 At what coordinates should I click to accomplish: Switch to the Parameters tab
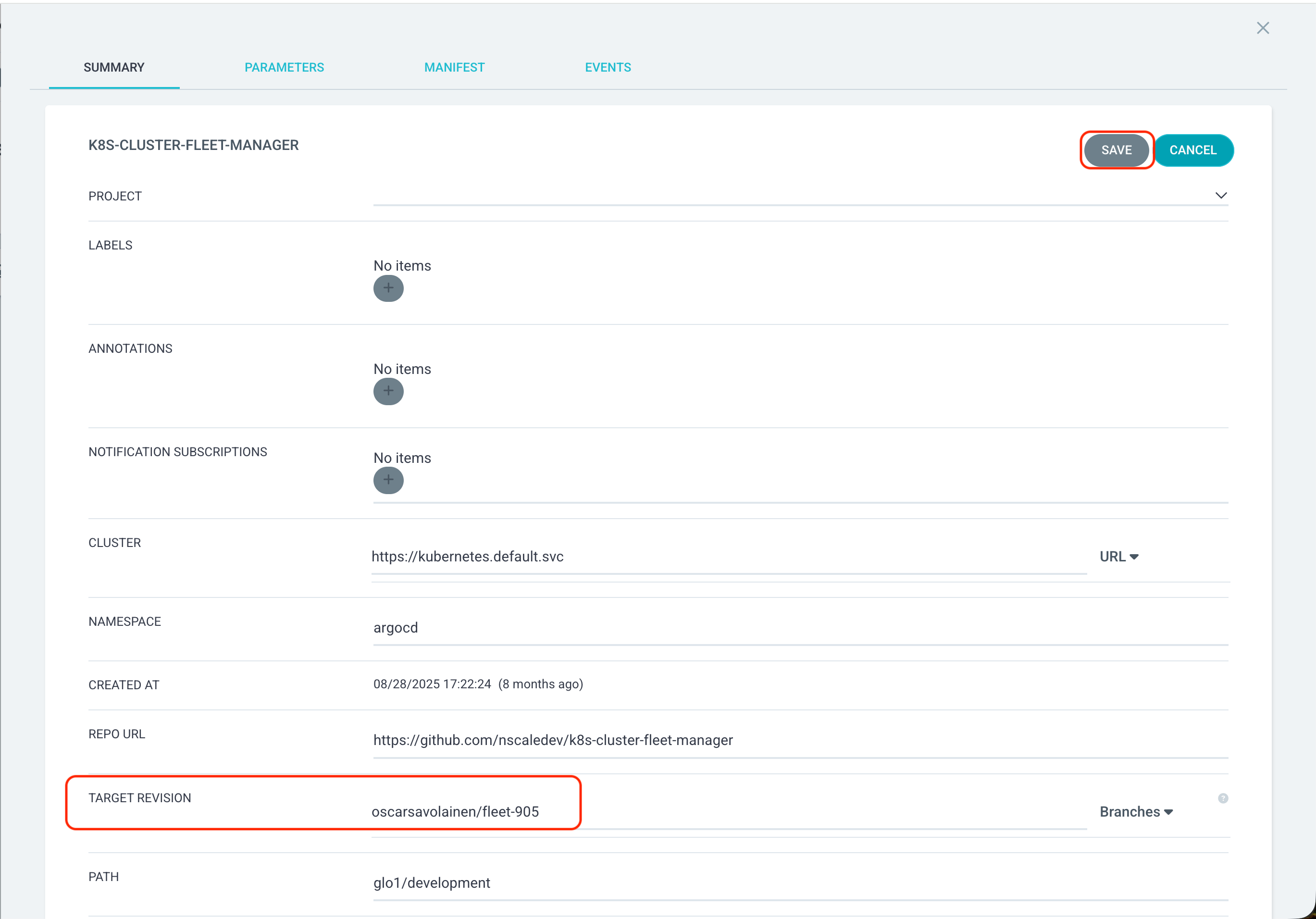click(284, 68)
